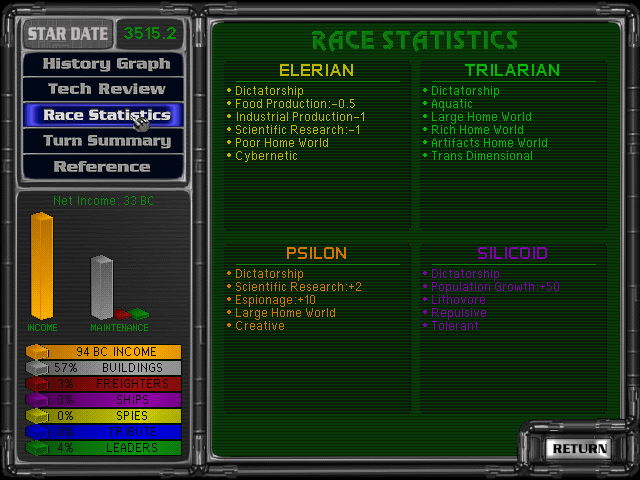Click Elerian's Poor Home World trait
The height and width of the screenshot is (480, 640).
[x=282, y=143]
